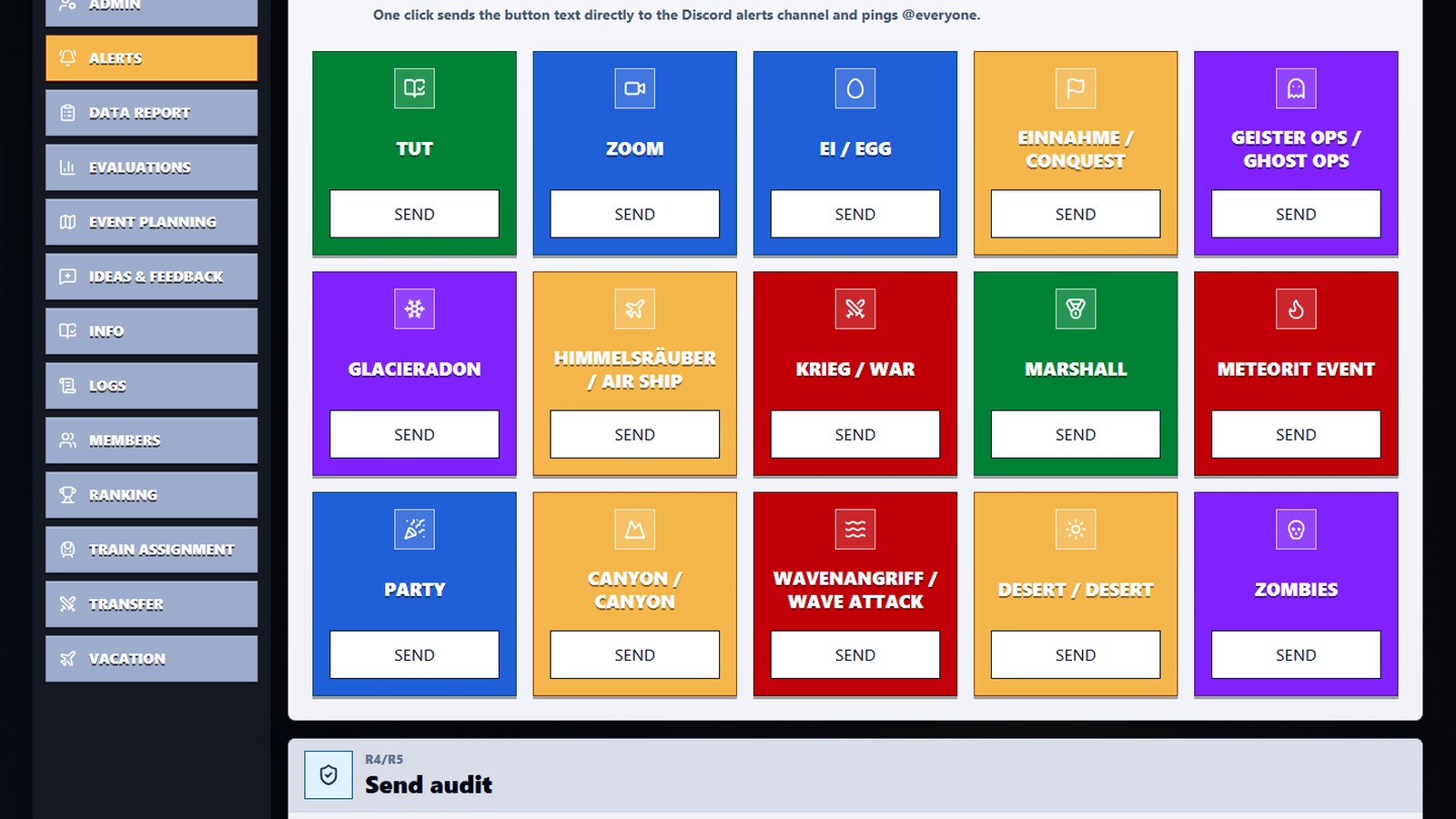Click the video camera icon on ZOOM card
This screenshot has height=819, width=1456.
click(634, 88)
